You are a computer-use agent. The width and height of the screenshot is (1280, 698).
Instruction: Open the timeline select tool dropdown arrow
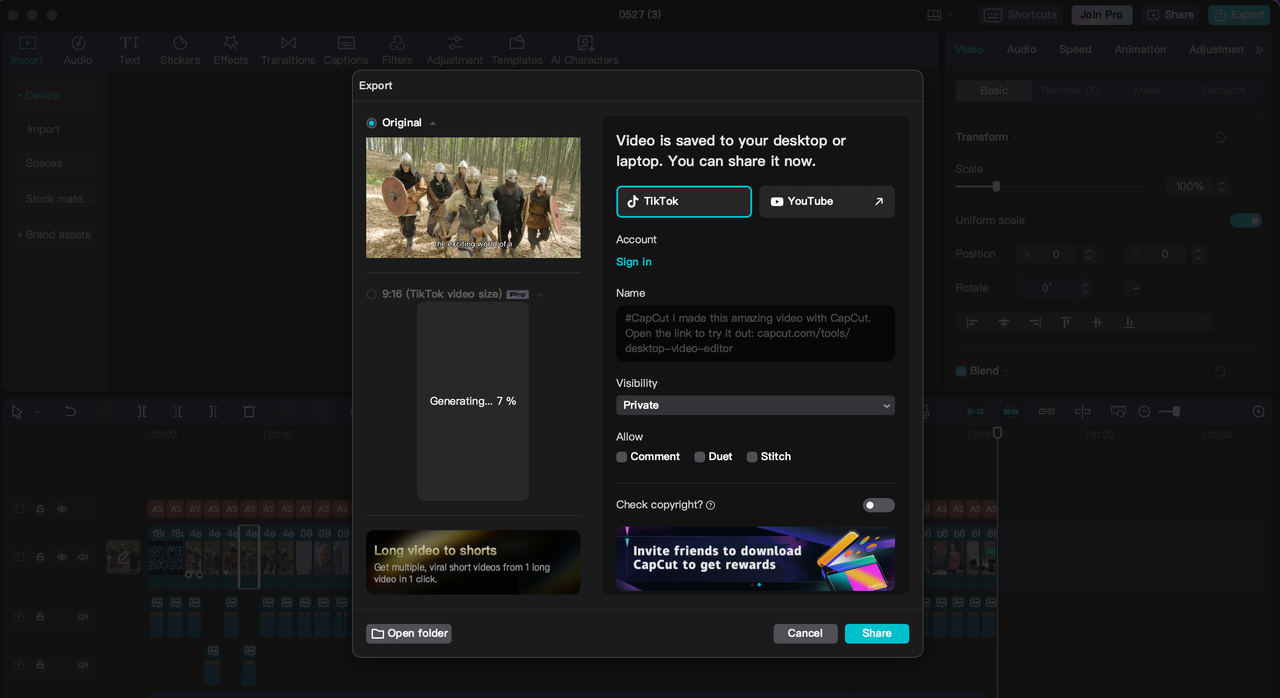click(38, 412)
